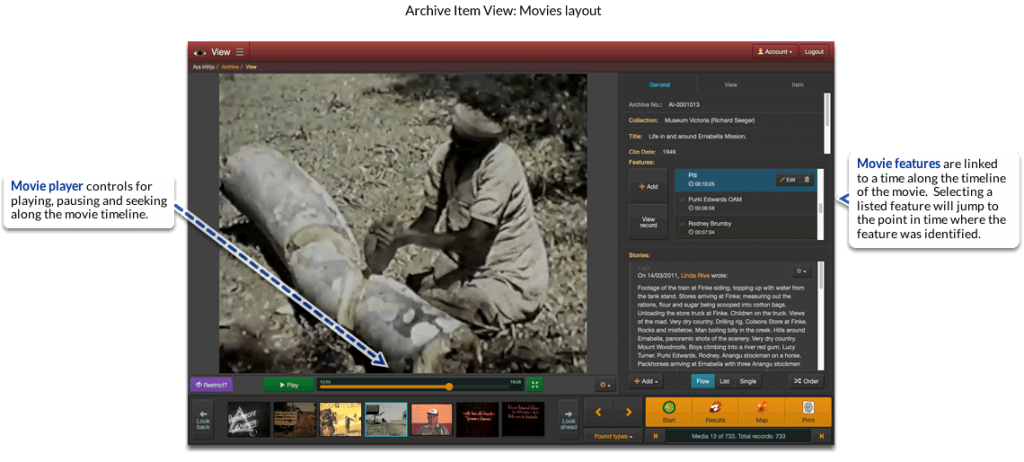Viewport: 1024px width, 462px height.
Task: Open the thumbnail of man in cap
Action: coord(432,420)
